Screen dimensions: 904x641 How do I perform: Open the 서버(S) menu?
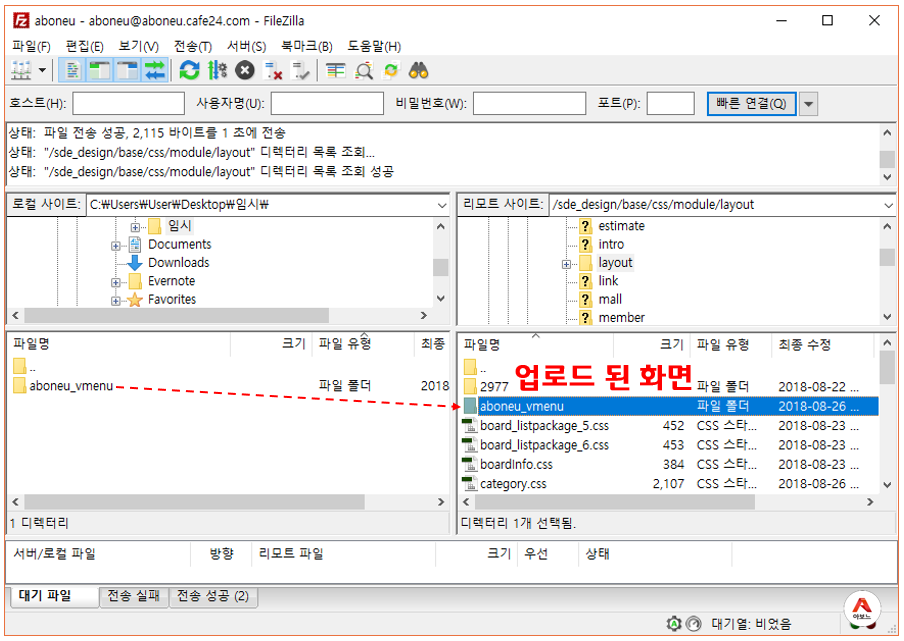pyautogui.click(x=246, y=46)
